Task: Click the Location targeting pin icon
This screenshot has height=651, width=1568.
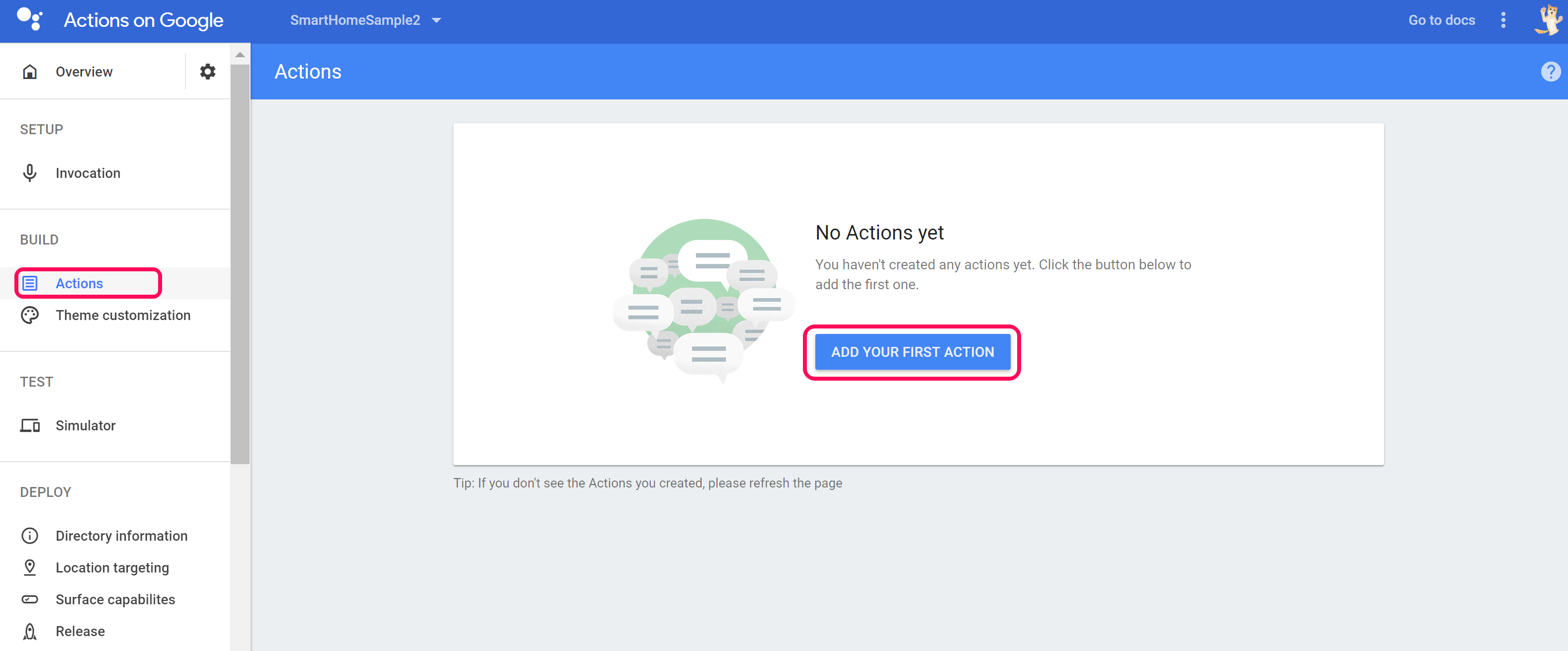Action: [29, 567]
